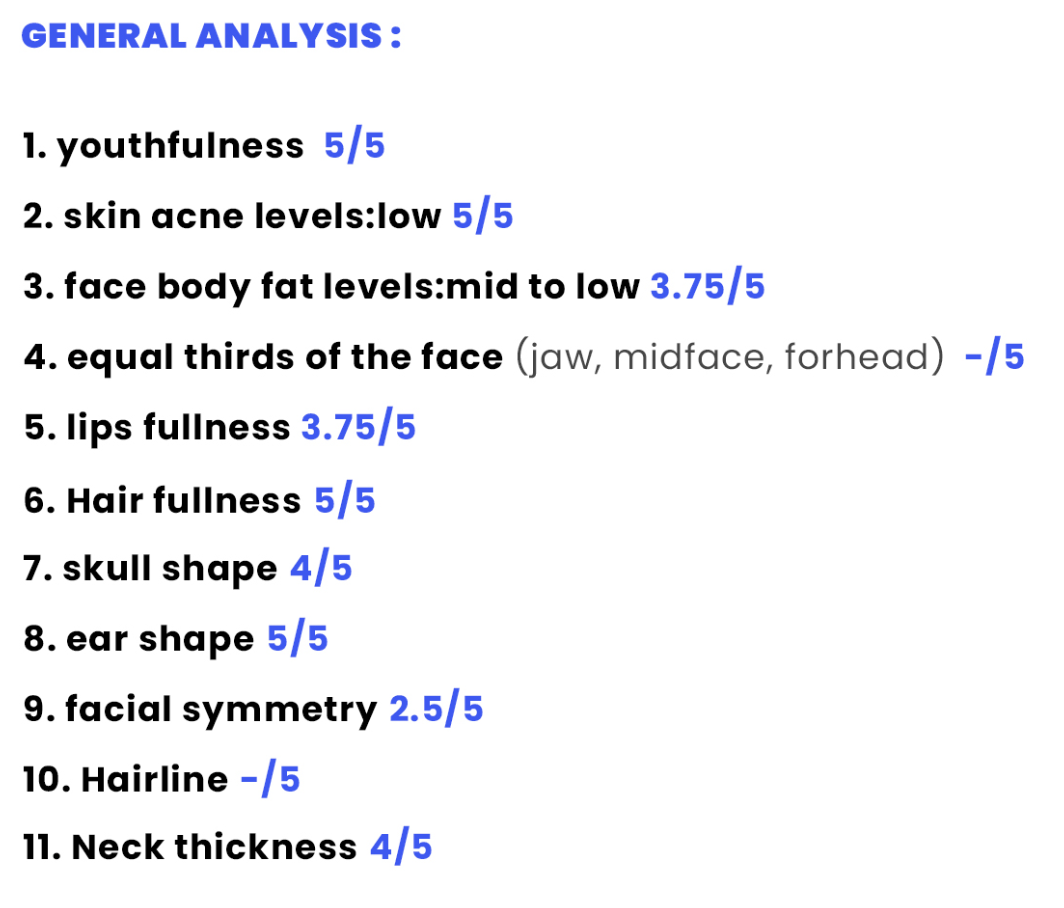Click skin acne 5/5 score

tap(482, 216)
